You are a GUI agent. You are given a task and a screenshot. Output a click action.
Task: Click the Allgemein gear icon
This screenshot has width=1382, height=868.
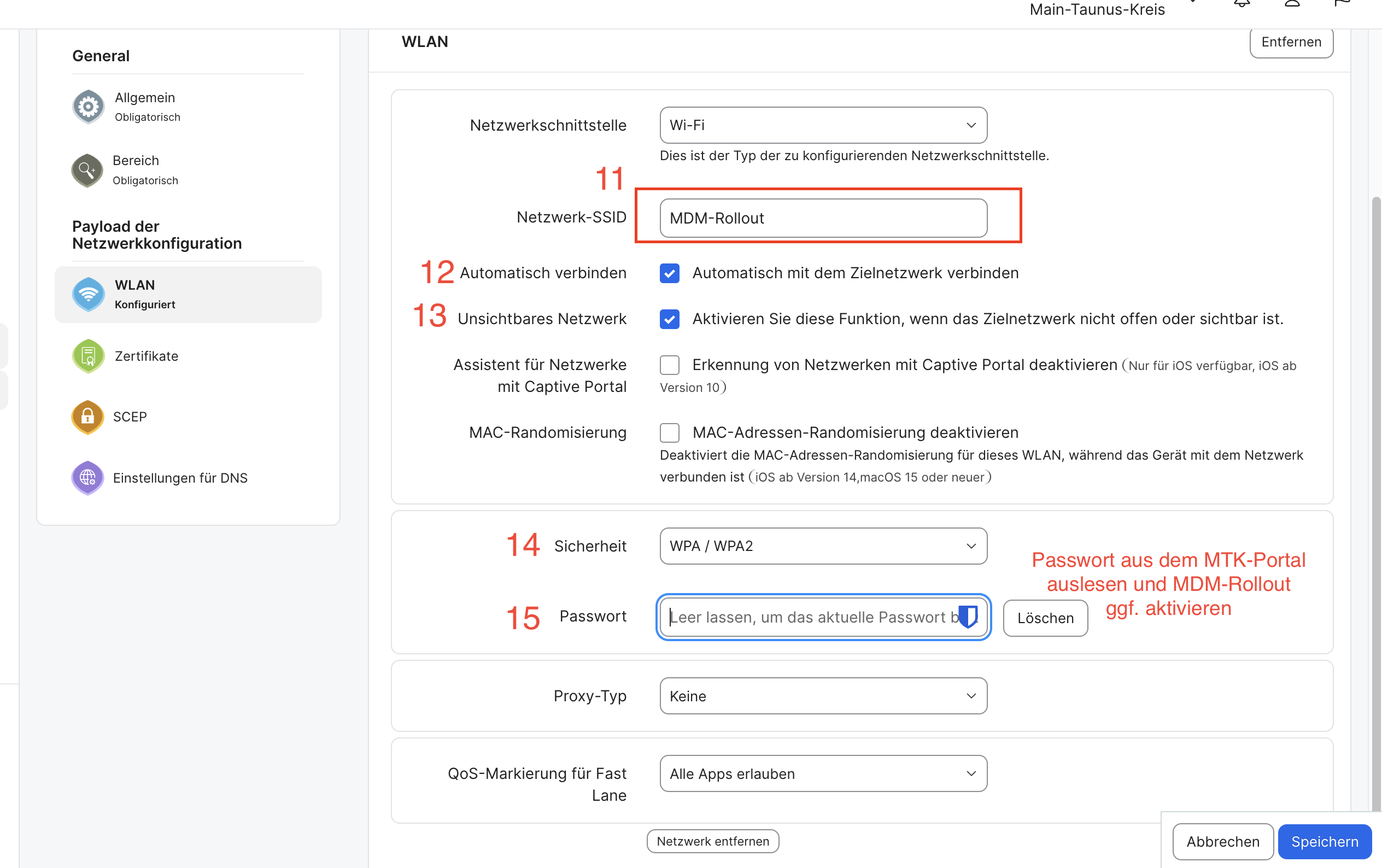[x=88, y=106]
